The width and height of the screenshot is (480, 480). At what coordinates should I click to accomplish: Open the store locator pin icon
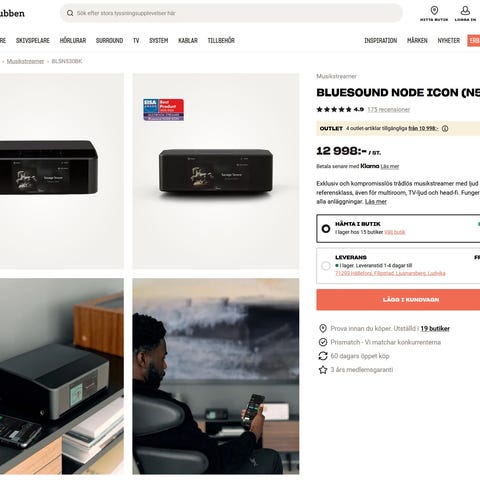pos(434,10)
